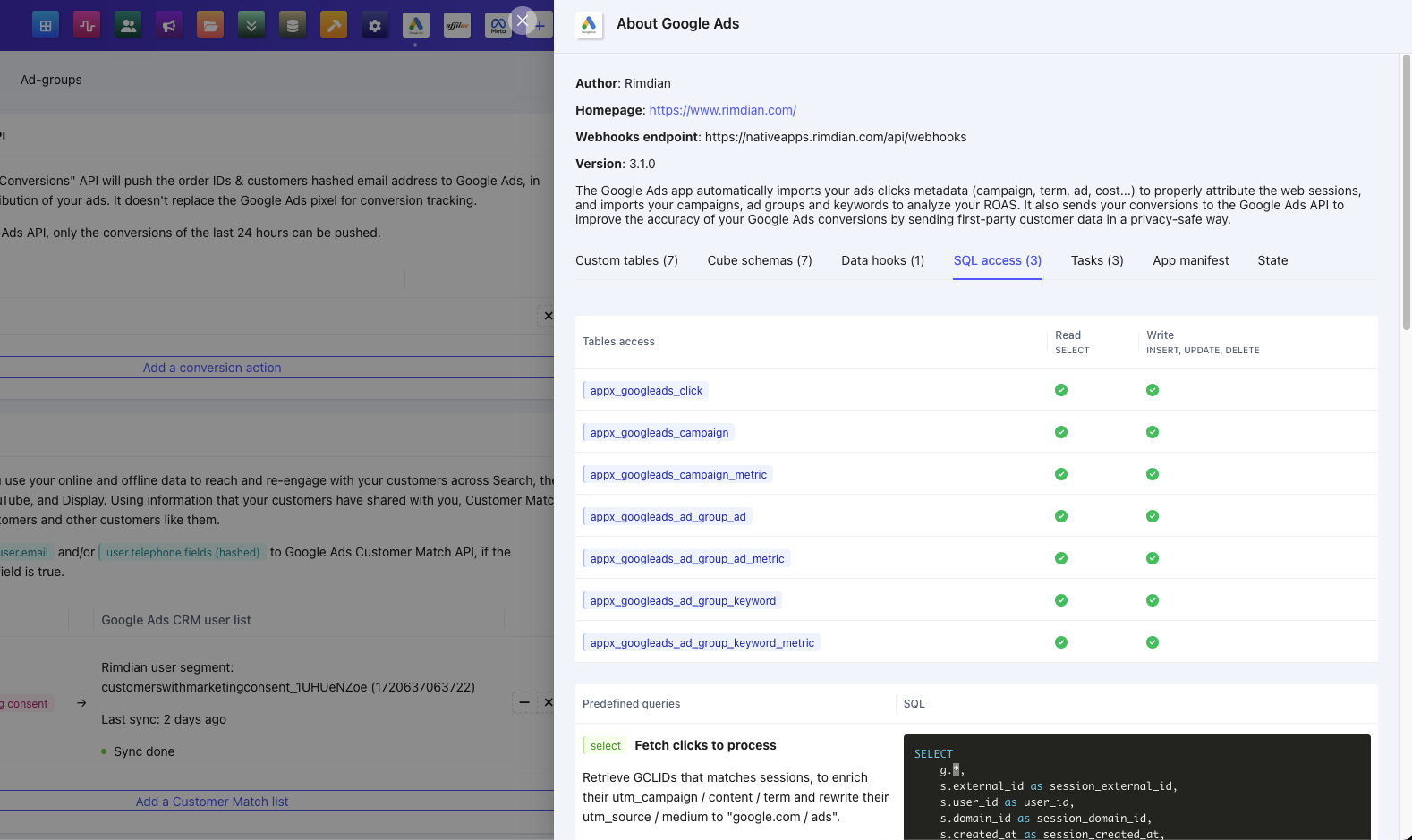Click the appx_googleads_click table tag
This screenshot has height=840, width=1412.
click(x=646, y=390)
